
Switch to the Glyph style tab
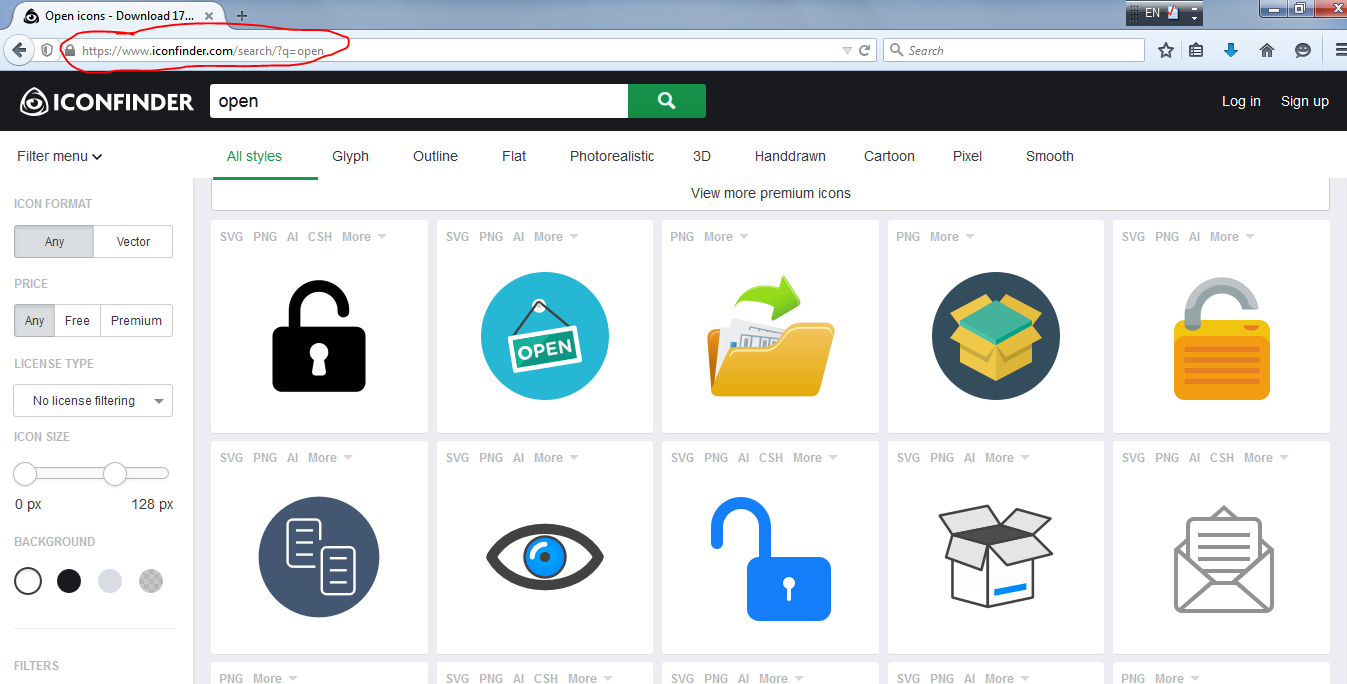(351, 156)
